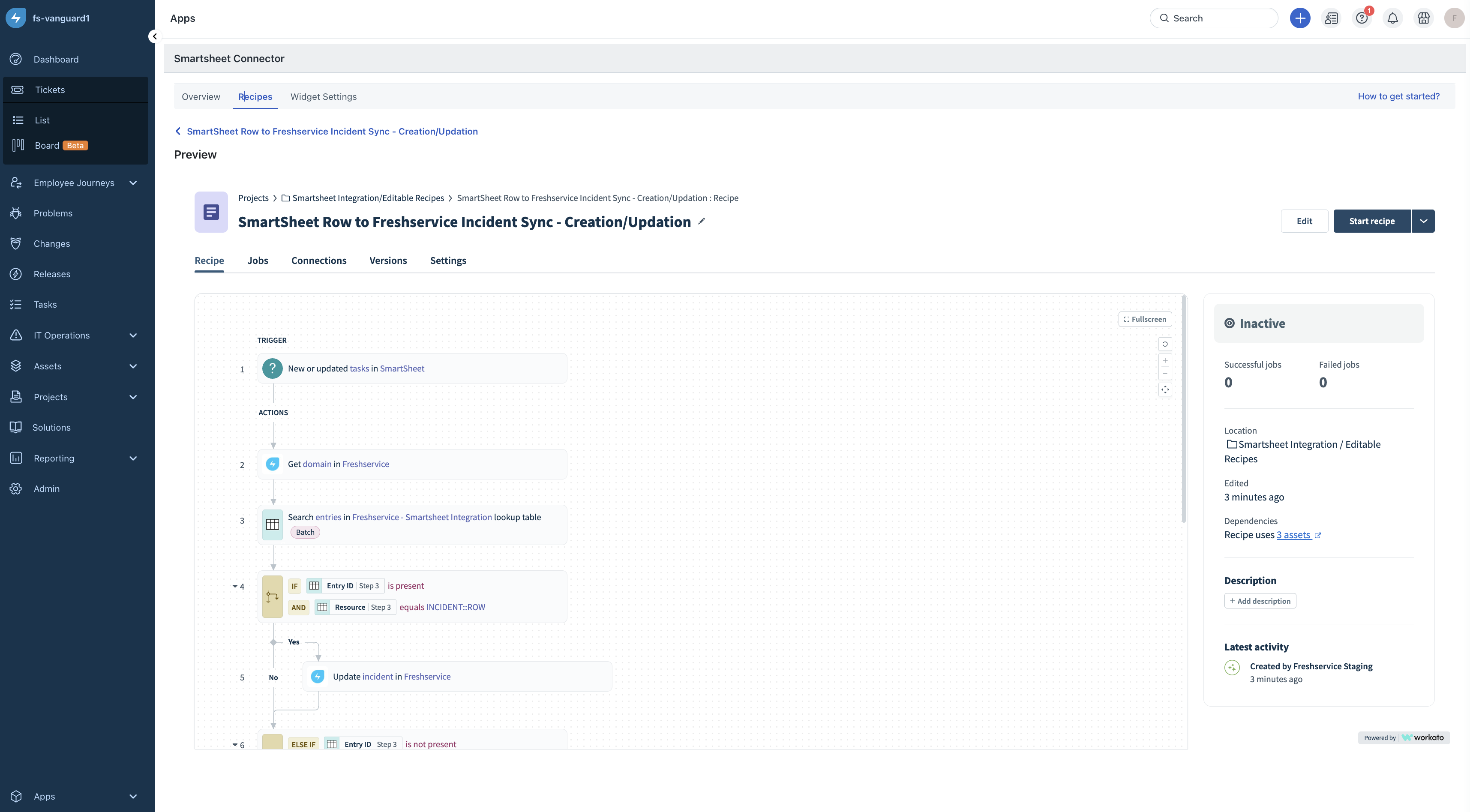The height and width of the screenshot is (812, 1470).
Task: Reset the recipe canvas view icon
Action: coord(1165,344)
